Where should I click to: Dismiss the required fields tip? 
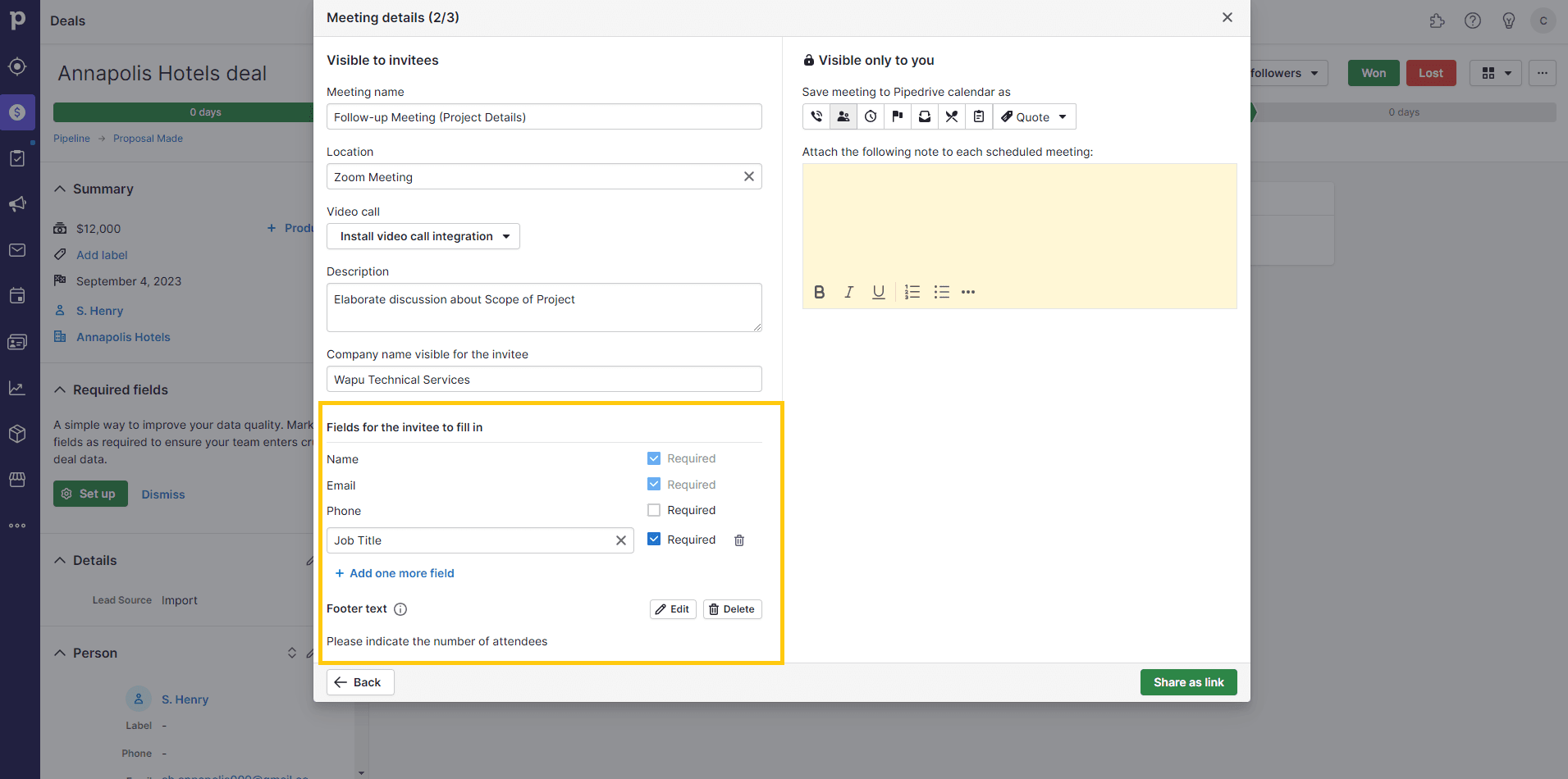coord(163,494)
